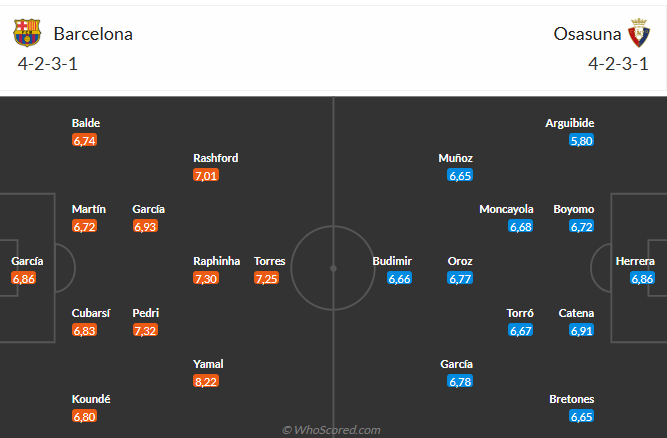The image size is (667, 438).
Task: Click Pedri's 7,32 rating badge
Action: pos(145,330)
